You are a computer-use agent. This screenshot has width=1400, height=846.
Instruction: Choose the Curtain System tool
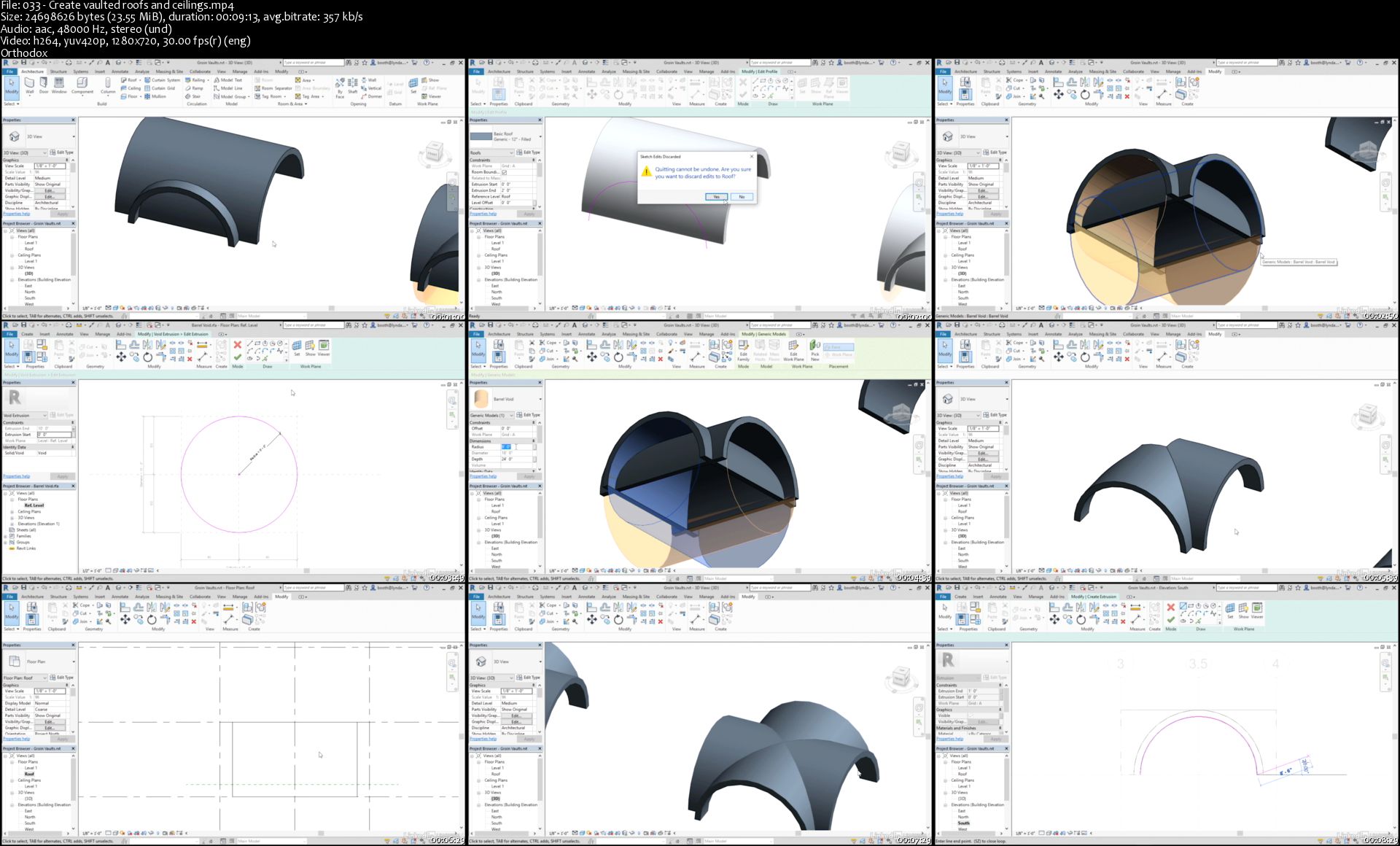[x=163, y=80]
